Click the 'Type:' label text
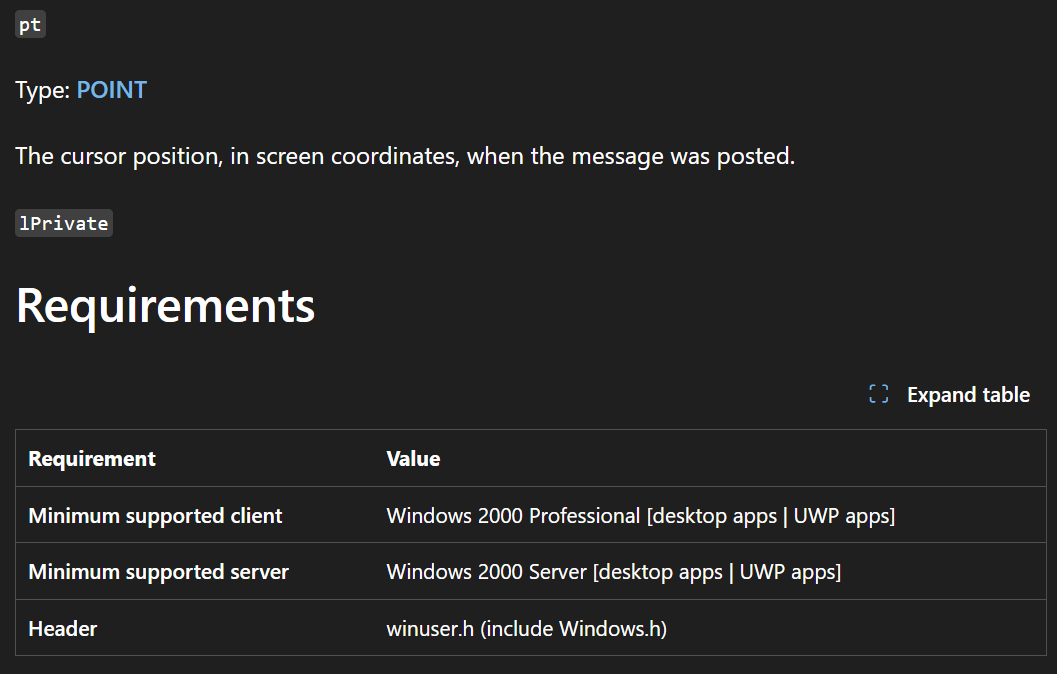The height and width of the screenshot is (674, 1057). 42,90
